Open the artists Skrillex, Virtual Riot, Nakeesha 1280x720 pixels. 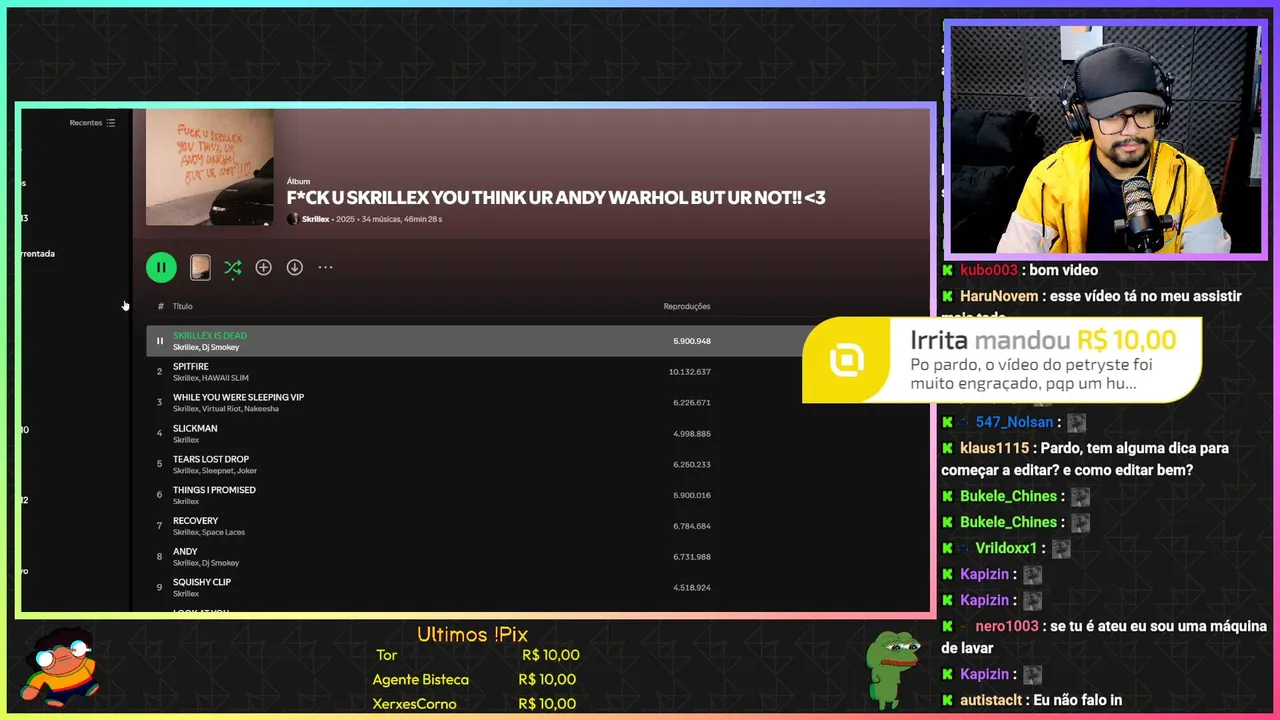coord(226,409)
